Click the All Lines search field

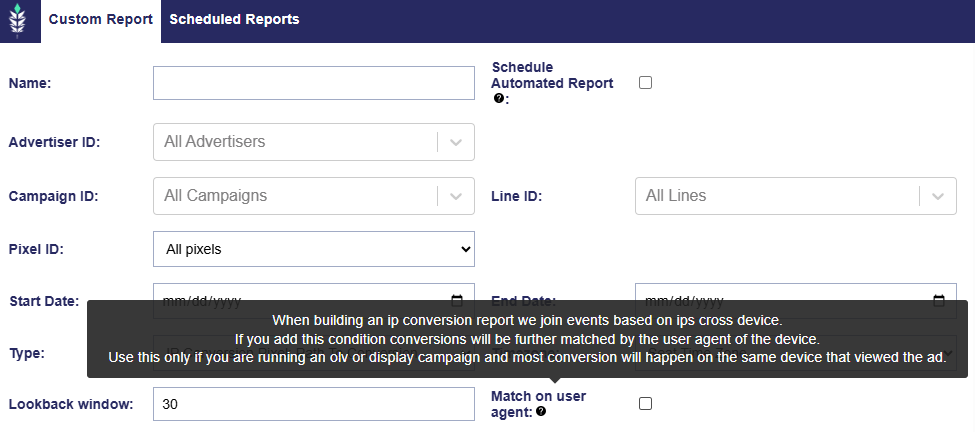776,196
